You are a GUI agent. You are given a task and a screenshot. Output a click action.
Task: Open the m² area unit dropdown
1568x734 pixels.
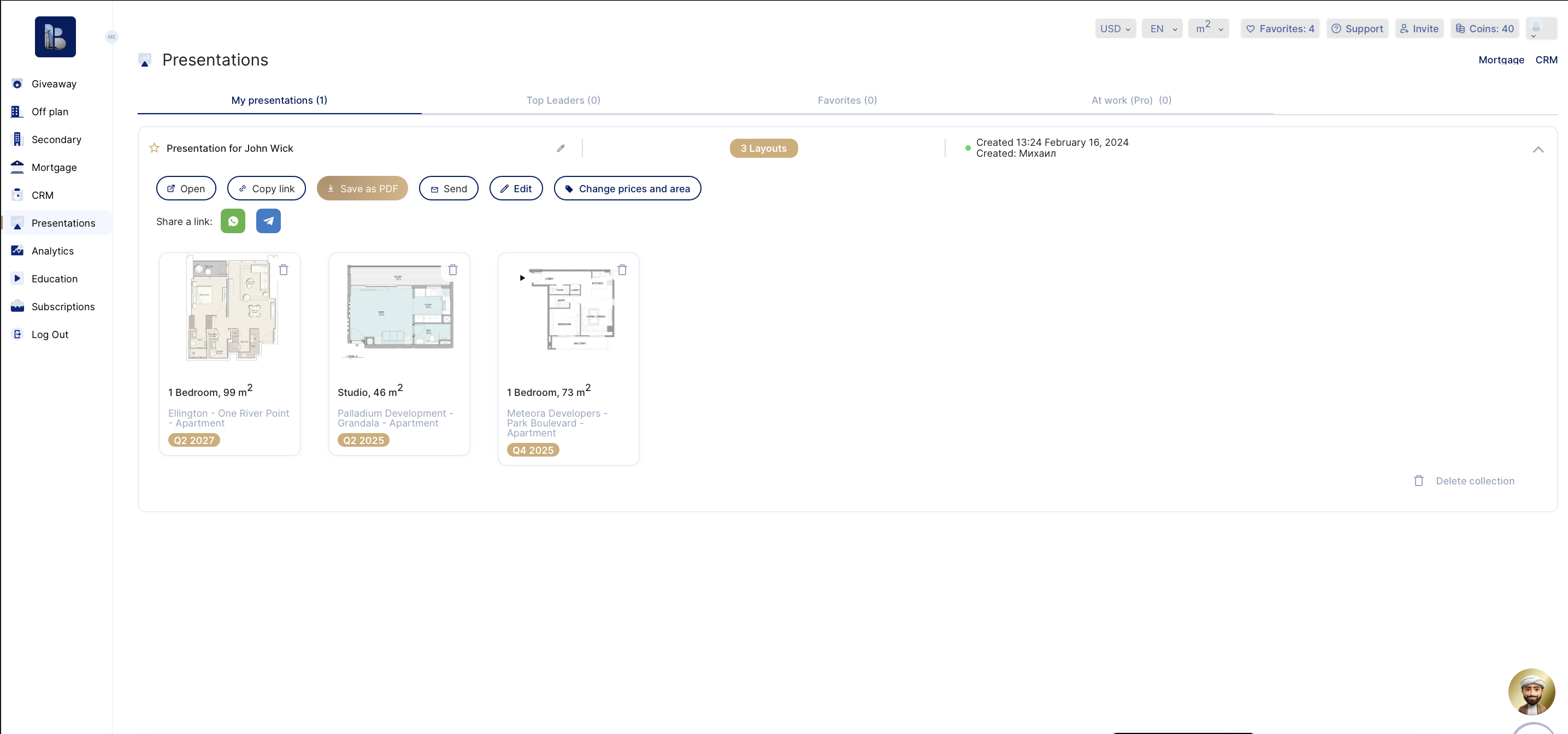point(1209,28)
